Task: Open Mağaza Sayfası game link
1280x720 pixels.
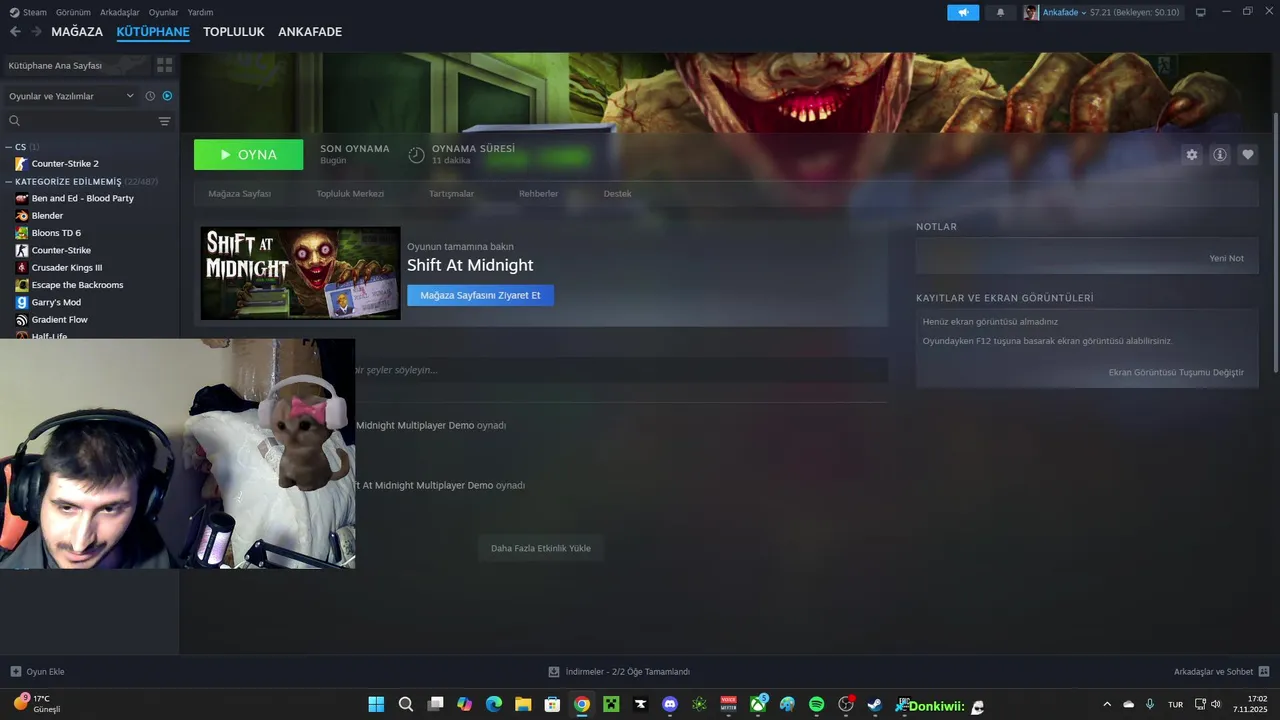Action: pyautogui.click(x=239, y=194)
